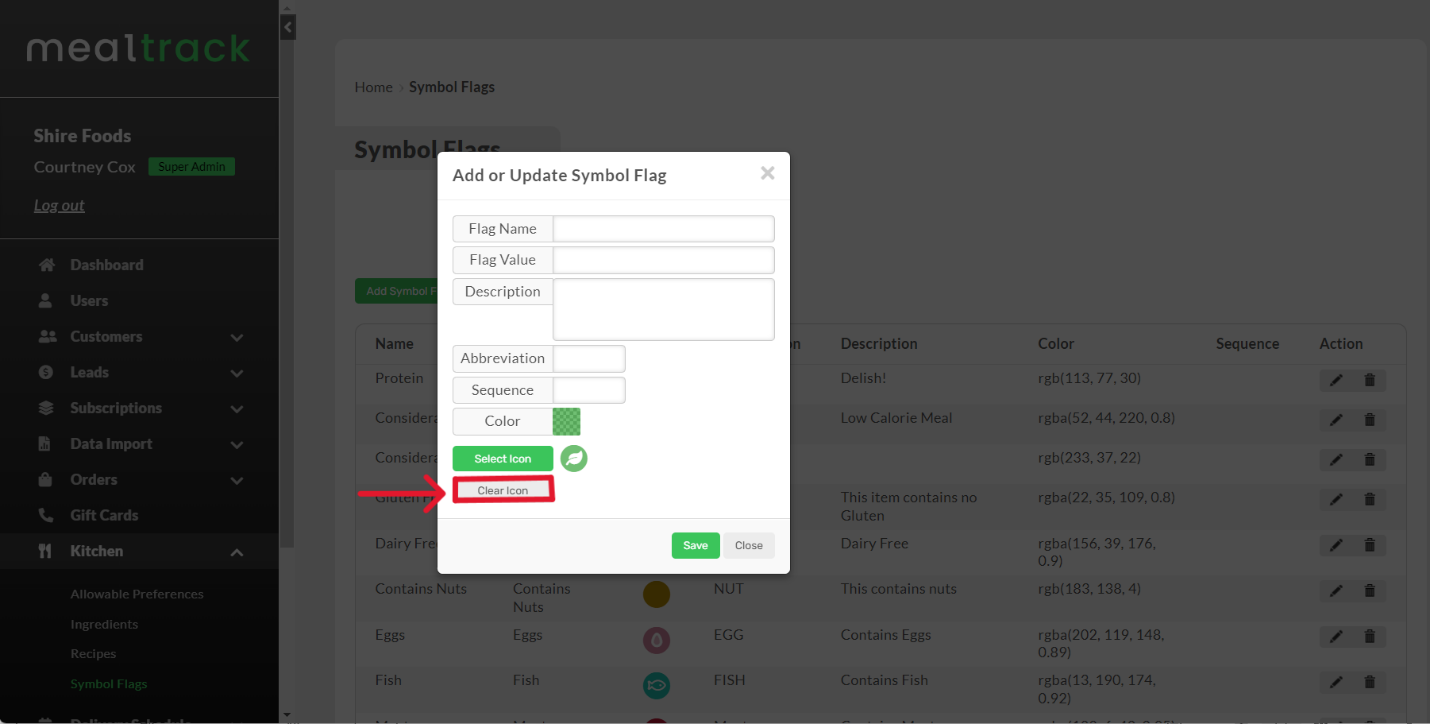
Task: Delete the Contains Nuts row
Action: pos(1370,591)
